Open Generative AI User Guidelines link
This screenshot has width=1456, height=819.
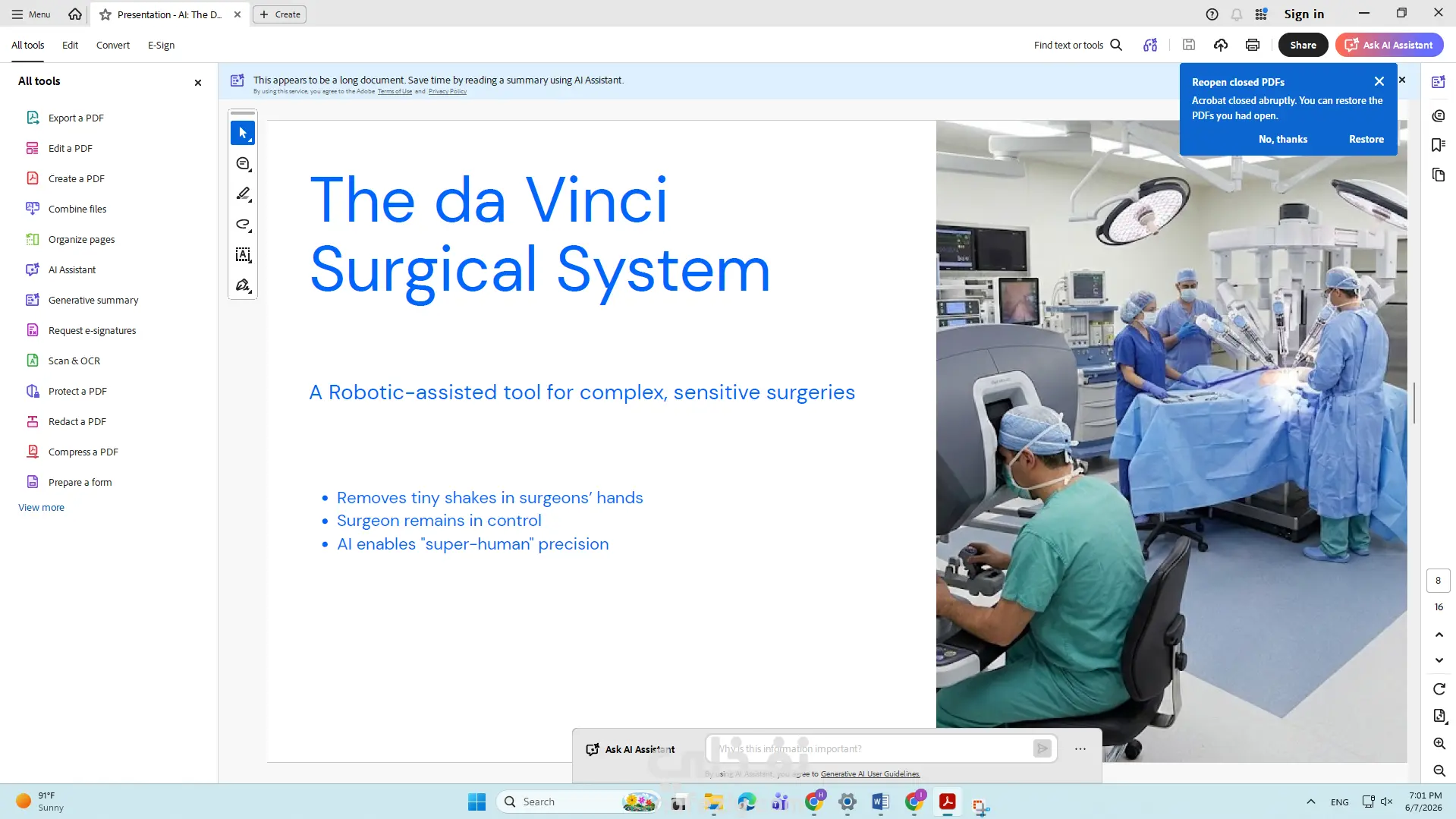click(x=870, y=774)
